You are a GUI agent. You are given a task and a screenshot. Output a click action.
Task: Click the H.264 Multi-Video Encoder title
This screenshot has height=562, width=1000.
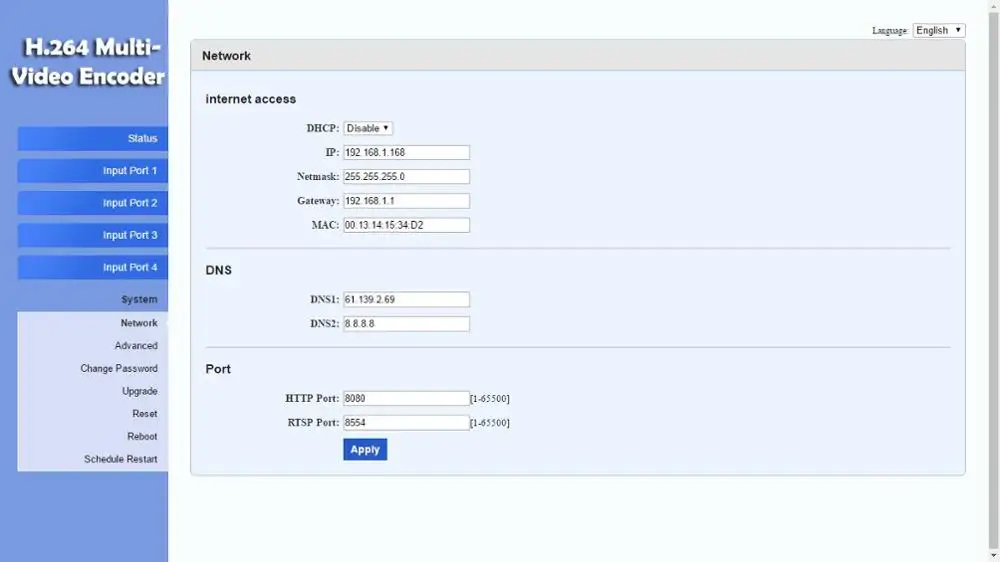(x=88, y=62)
